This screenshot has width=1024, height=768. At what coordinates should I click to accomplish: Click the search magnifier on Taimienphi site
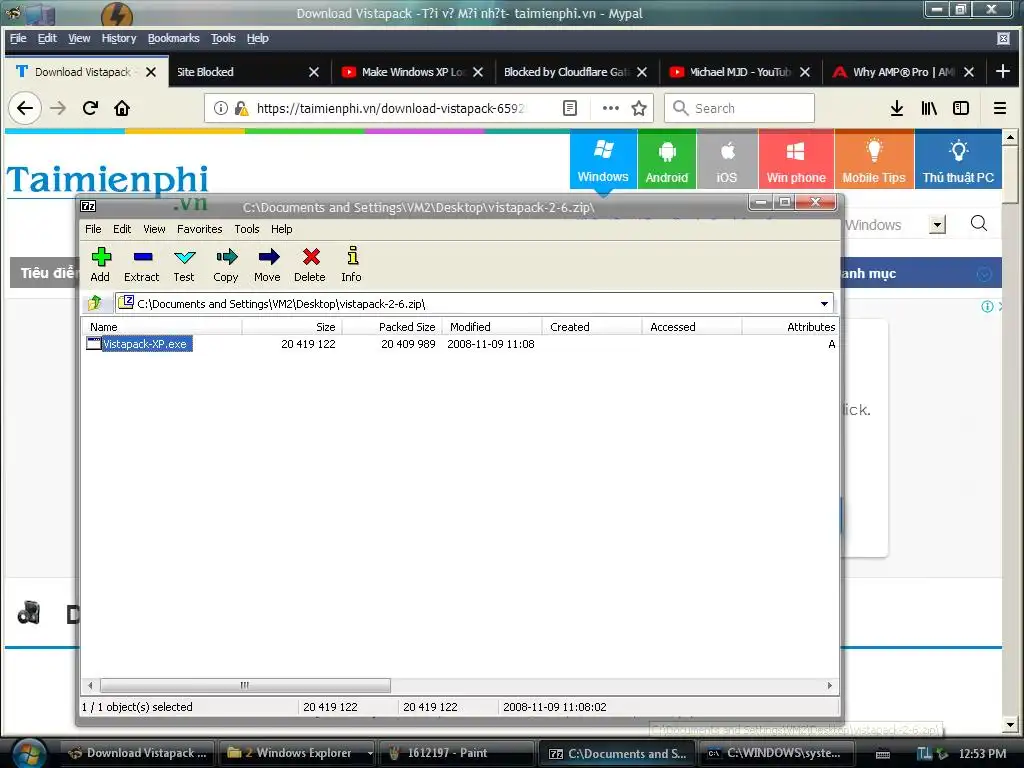[x=979, y=223]
